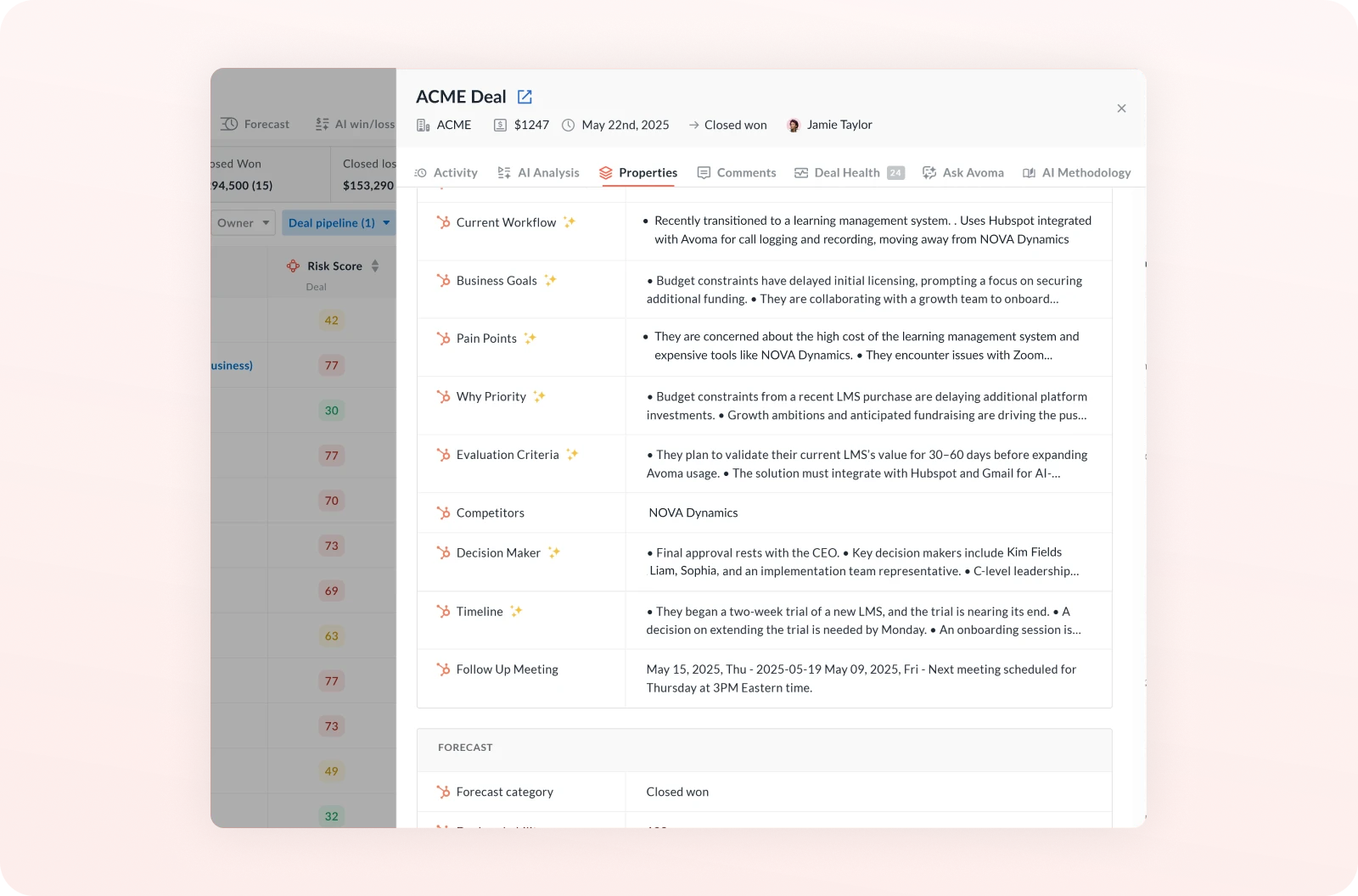
Task: Open the Ask Avoma tab
Action: [x=962, y=173]
